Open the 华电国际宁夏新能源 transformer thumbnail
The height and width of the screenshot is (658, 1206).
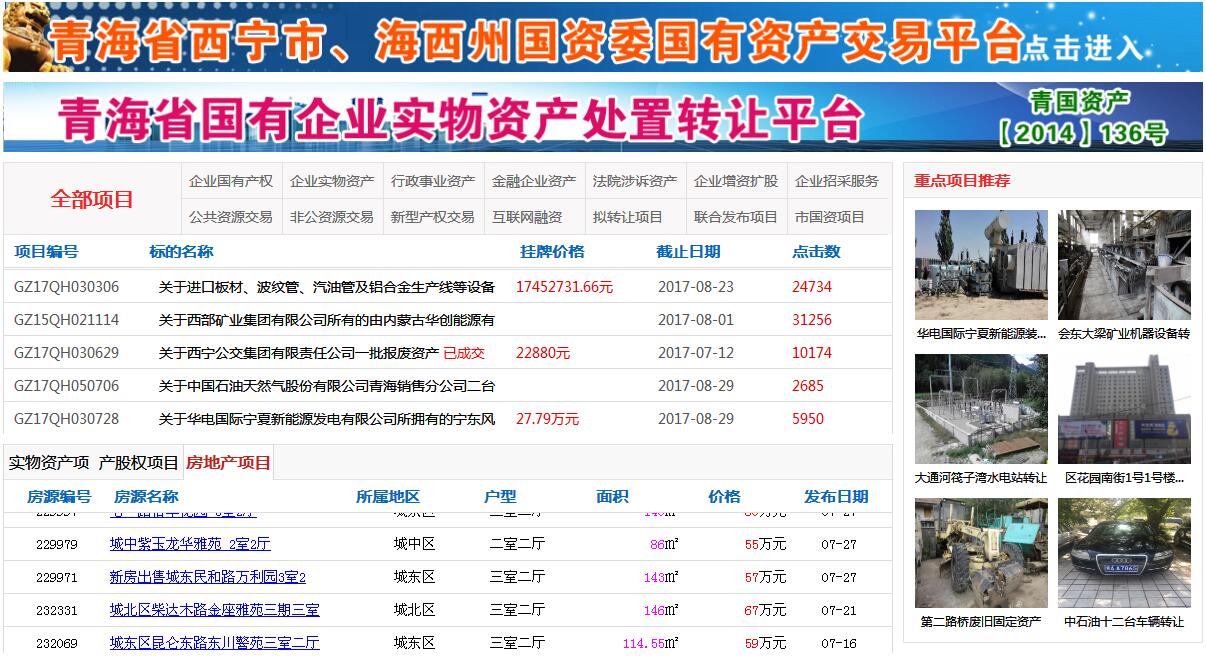(981, 264)
